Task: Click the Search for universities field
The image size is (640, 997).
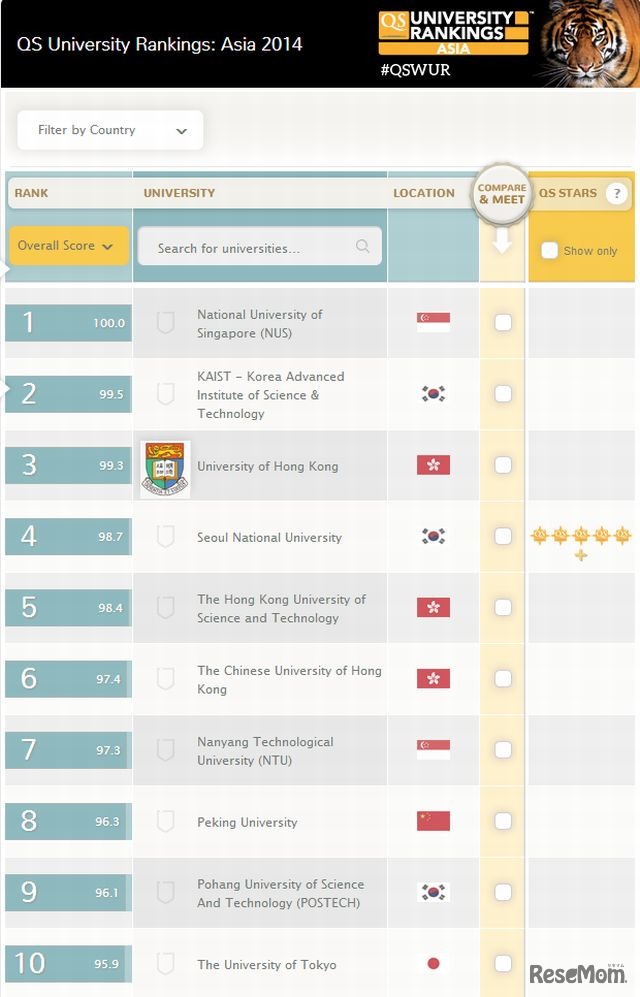Action: coord(259,245)
